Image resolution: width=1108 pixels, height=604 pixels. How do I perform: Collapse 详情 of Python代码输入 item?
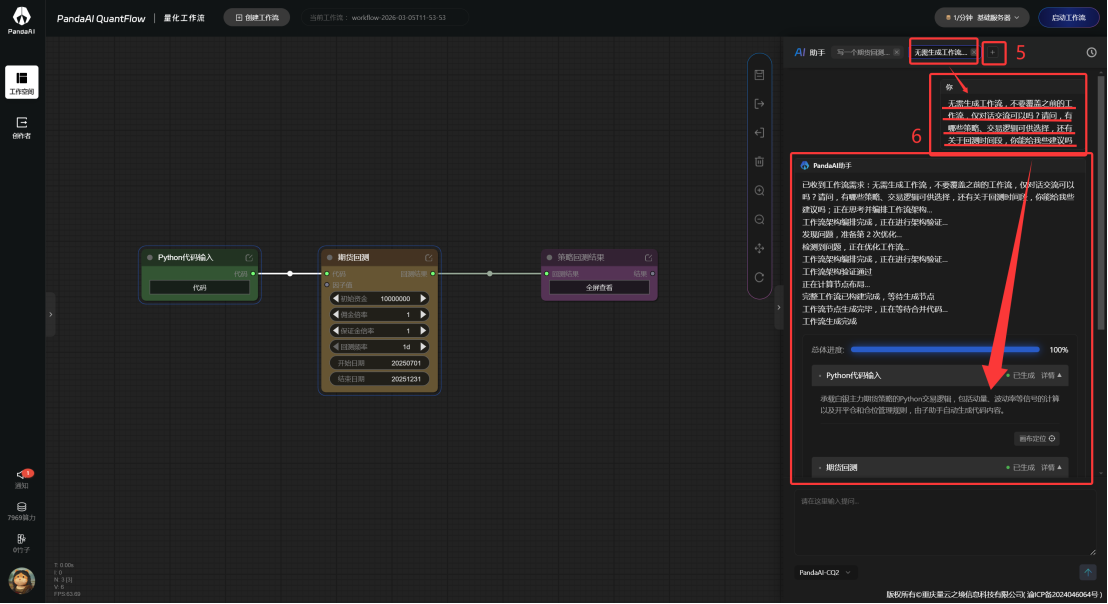coord(1051,376)
